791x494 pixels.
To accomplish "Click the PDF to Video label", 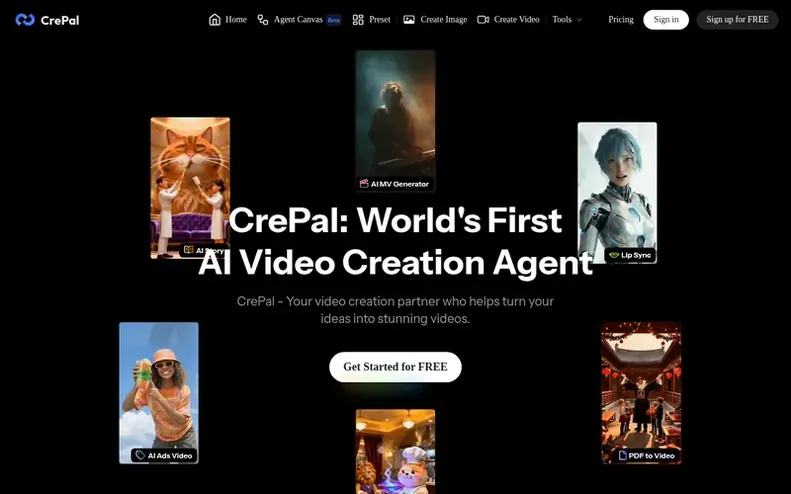I will tap(647, 455).
